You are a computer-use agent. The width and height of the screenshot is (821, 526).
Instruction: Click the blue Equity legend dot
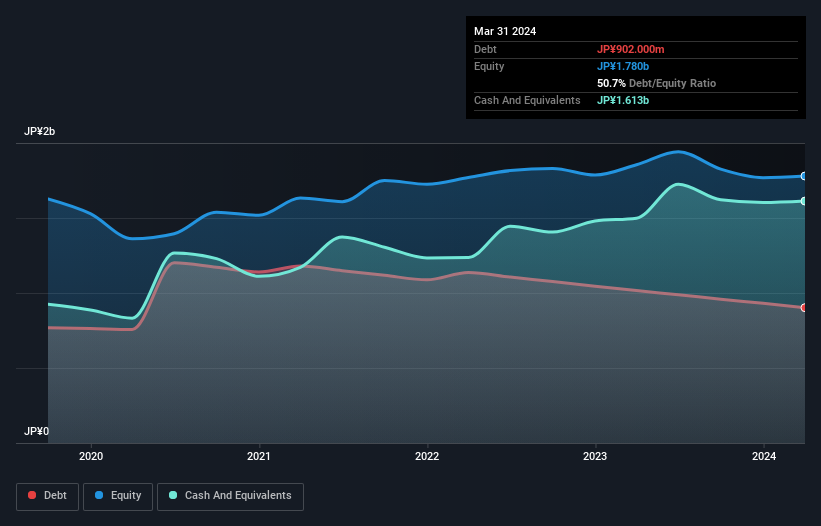[x=99, y=495]
